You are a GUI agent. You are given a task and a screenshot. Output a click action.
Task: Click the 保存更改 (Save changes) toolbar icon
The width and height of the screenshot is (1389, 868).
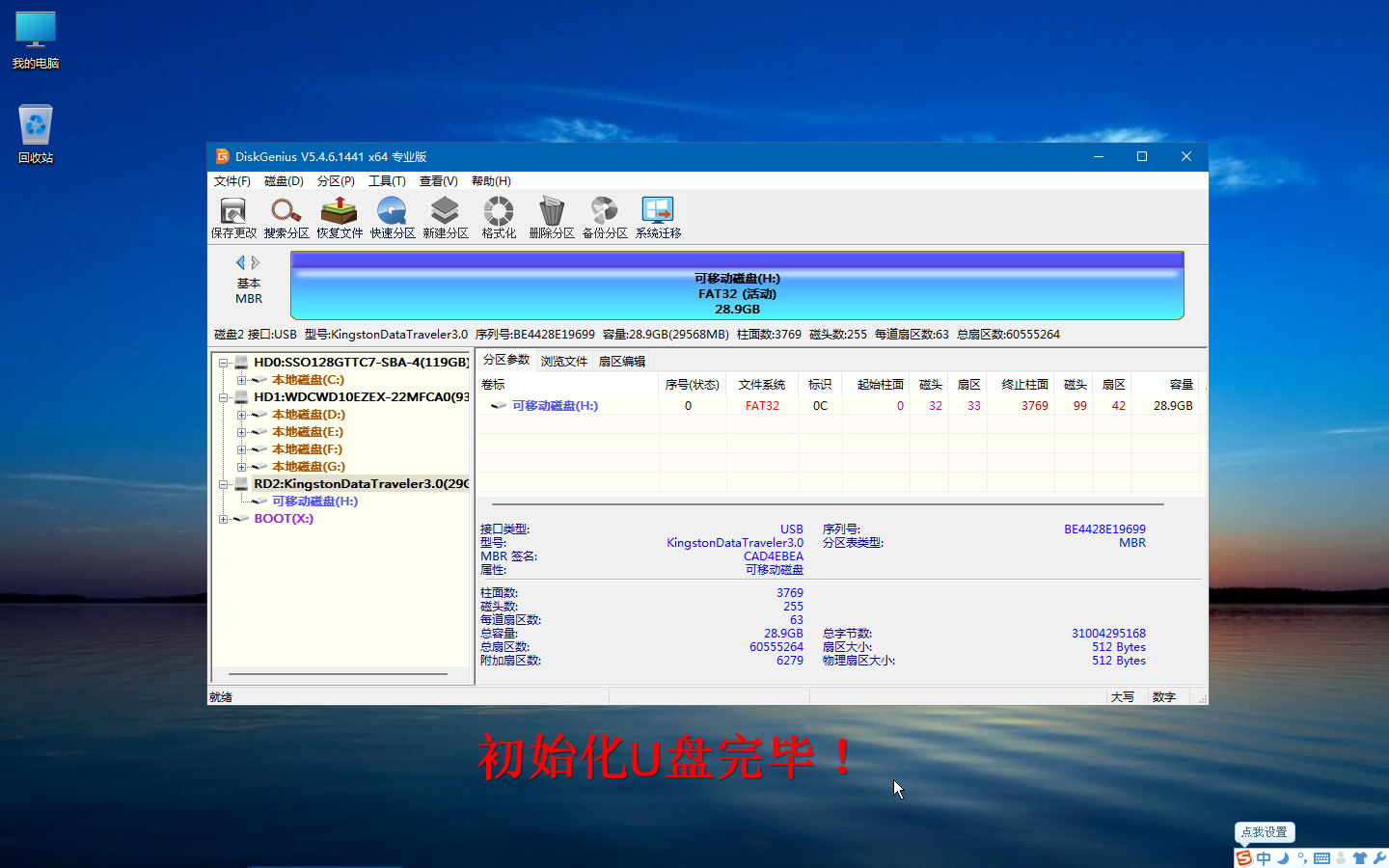(x=233, y=218)
